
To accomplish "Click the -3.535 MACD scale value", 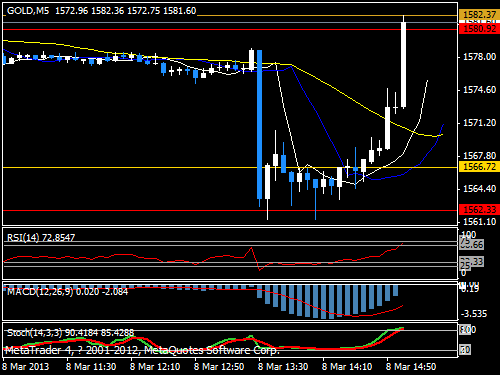I will pyautogui.click(x=475, y=314).
